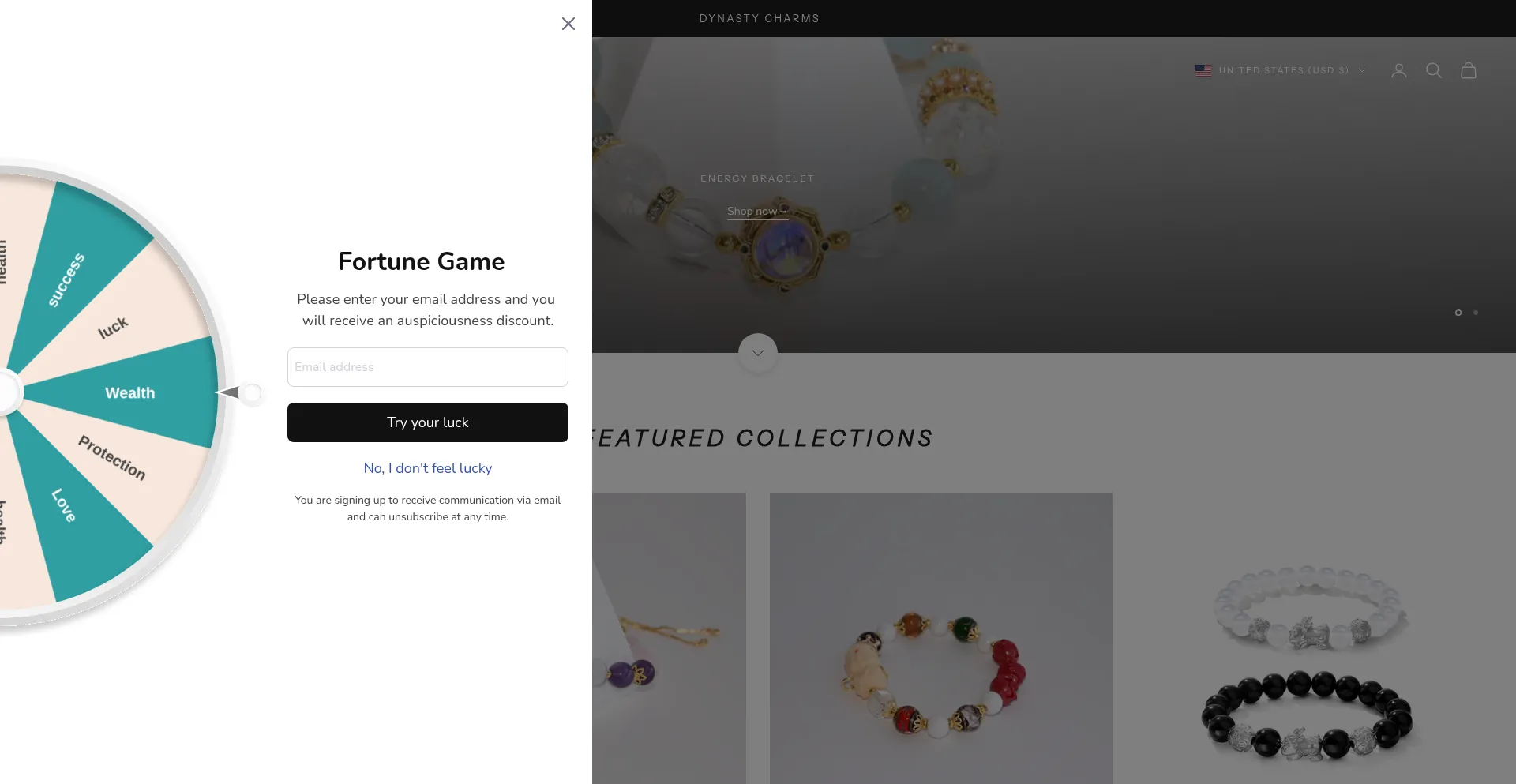
Task: Click the Dynasty Charms store logo
Action: tap(759, 18)
